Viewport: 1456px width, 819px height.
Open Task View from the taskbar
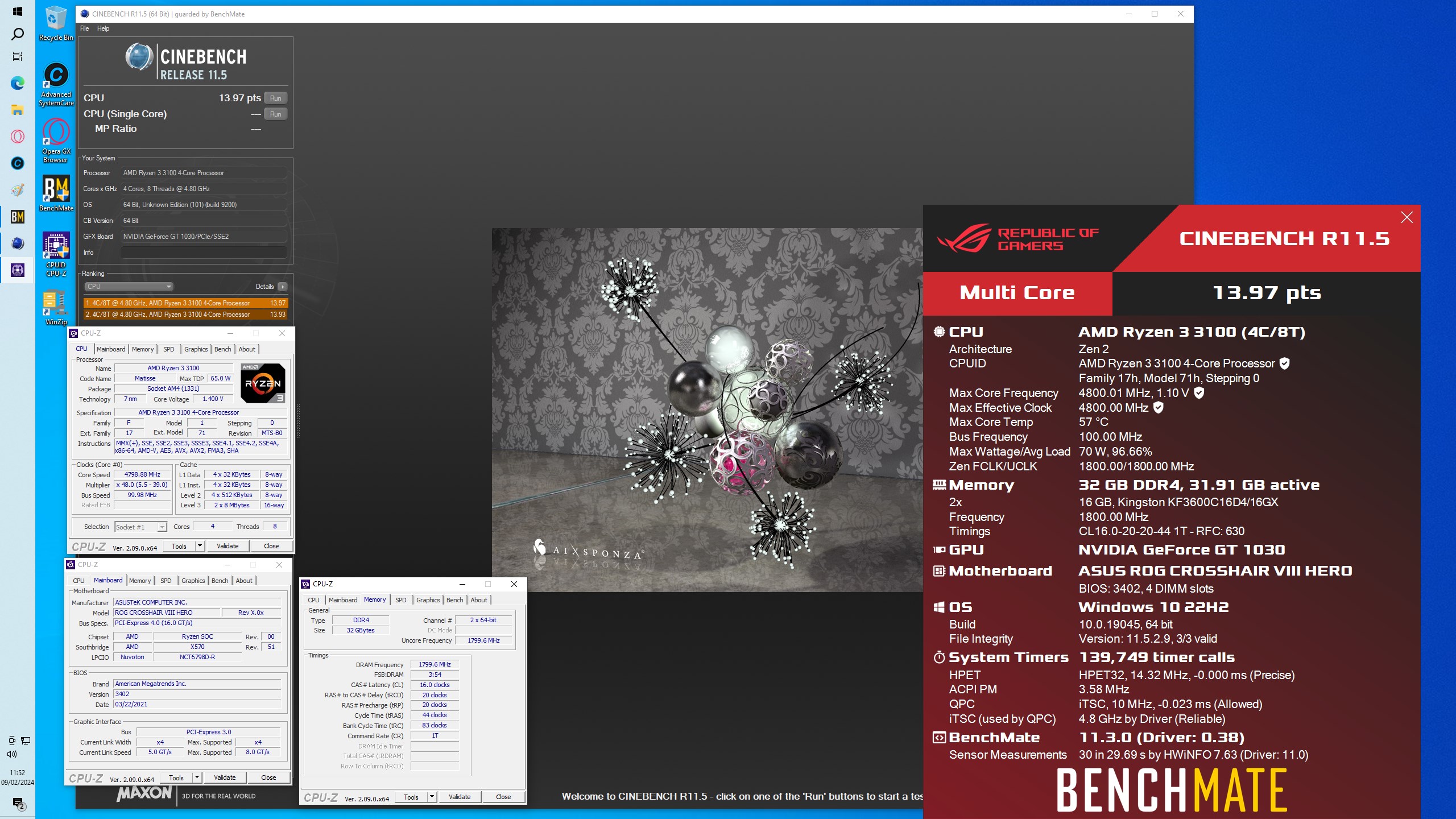(18, 56)
